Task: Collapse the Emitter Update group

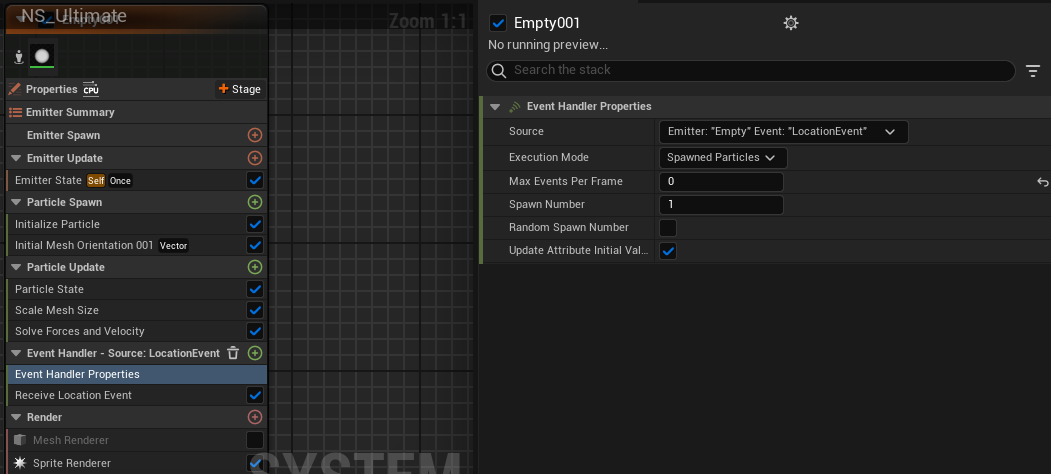Action: pyautogui.click(x=16, y=158)
